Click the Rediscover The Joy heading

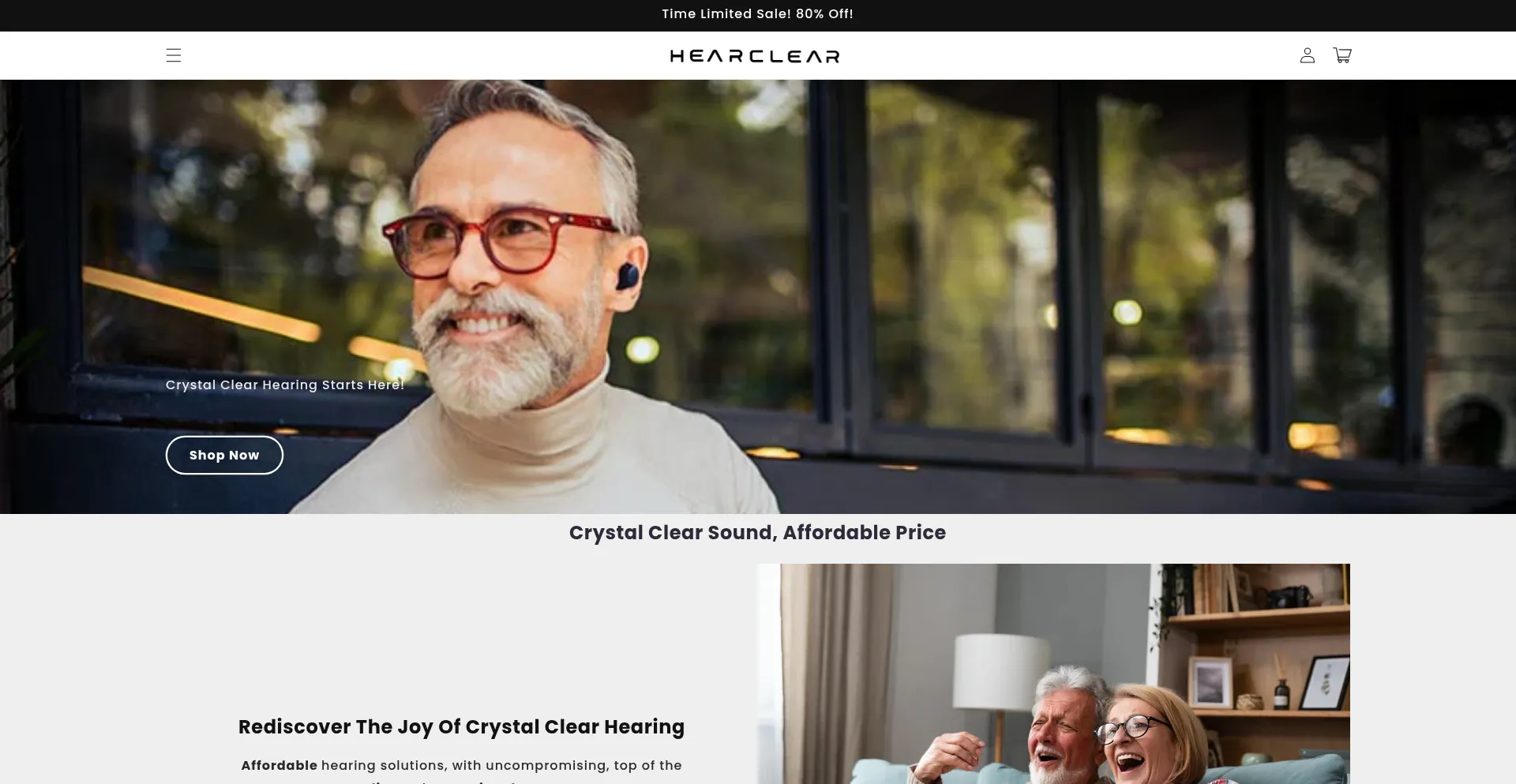tap(461, 727)
